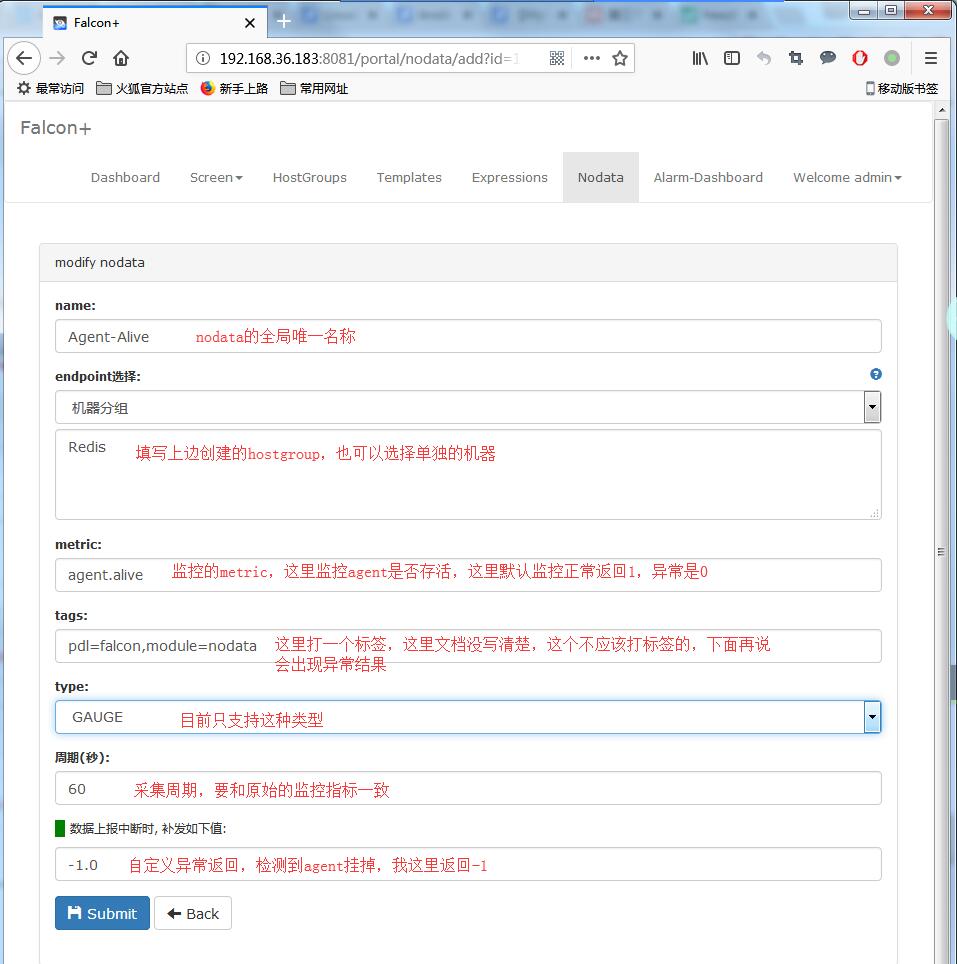Expand the endpoint selection dropdown

tap(872, 407)
